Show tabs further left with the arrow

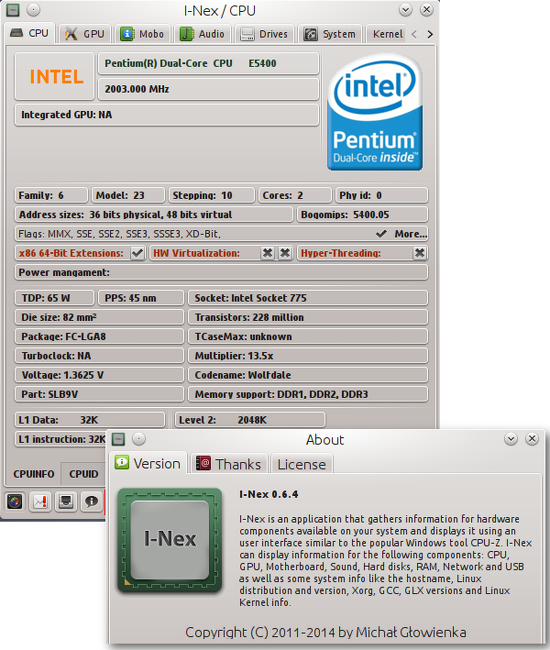pos(414,34)
